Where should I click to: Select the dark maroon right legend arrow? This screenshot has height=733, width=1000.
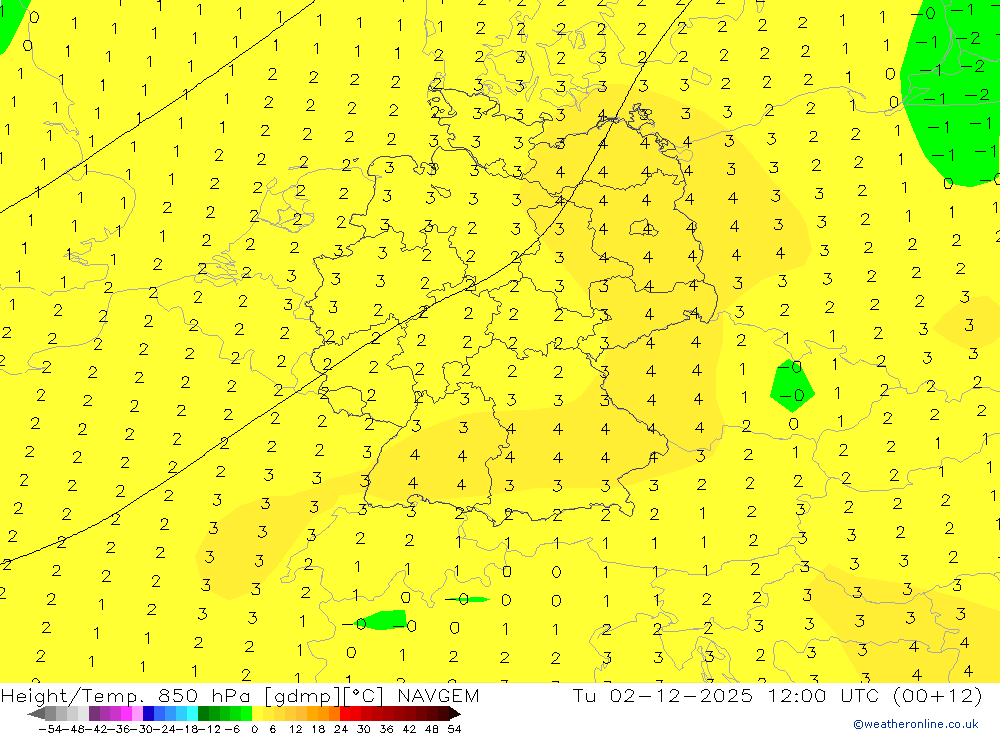pyautogui.click(x=454, y=713)
